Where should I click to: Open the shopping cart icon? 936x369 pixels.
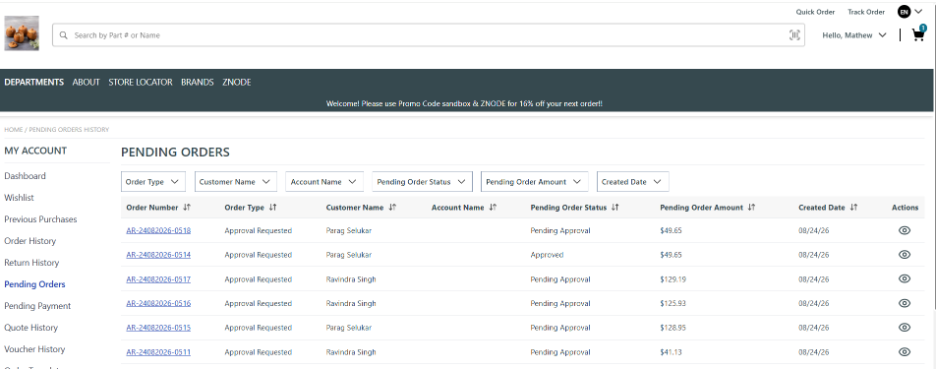tap(918, 35)
